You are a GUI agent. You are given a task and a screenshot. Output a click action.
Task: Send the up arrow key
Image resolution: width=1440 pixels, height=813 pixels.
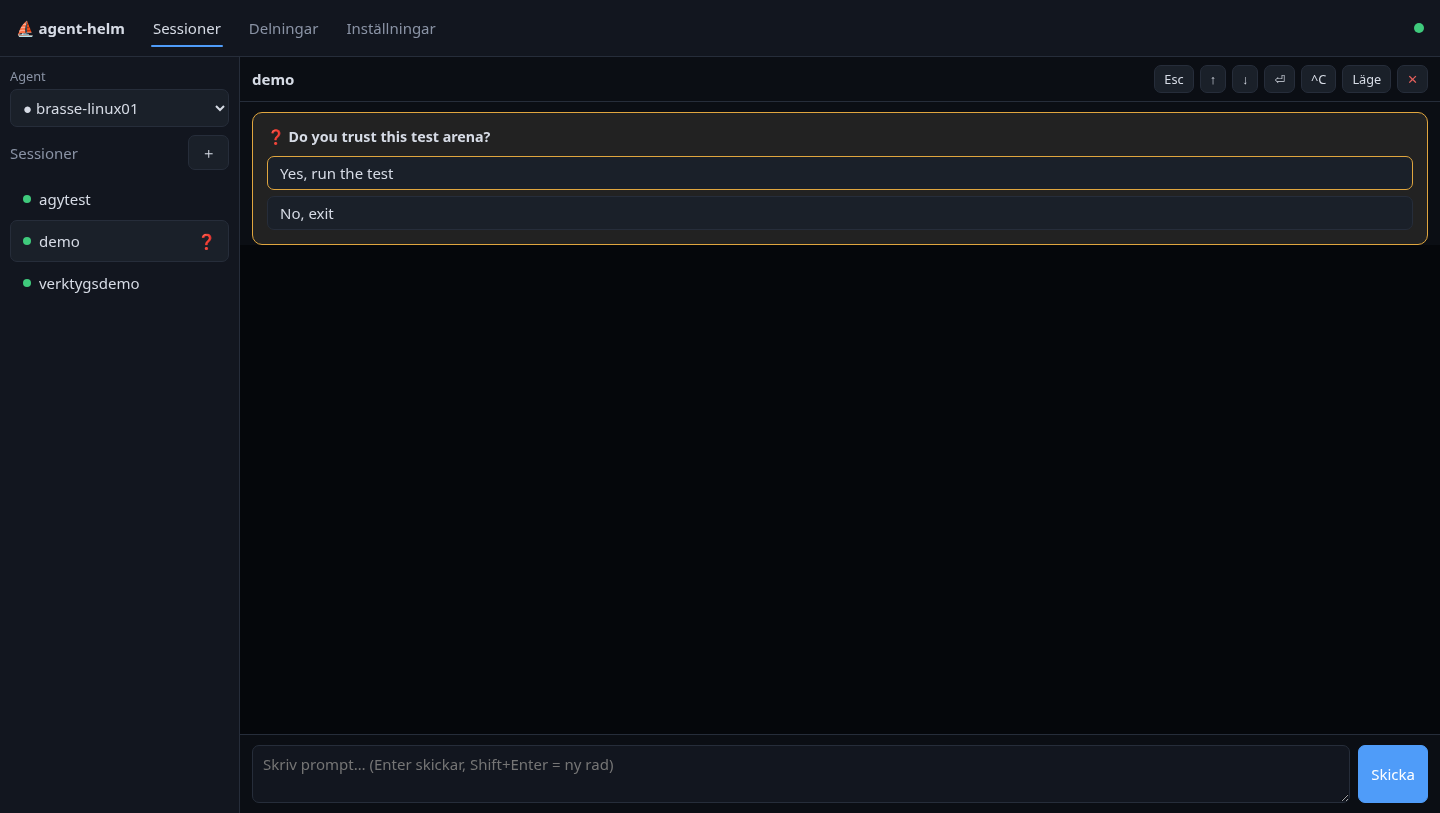[x=1213, y=79]
